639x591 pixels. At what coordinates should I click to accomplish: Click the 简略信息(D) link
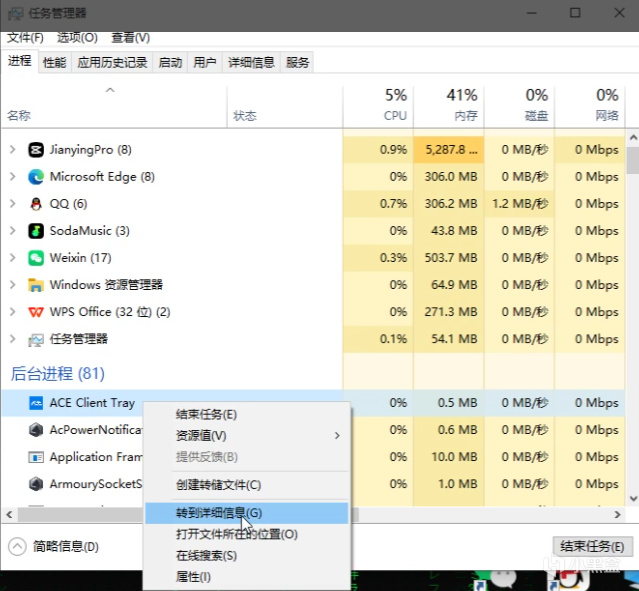coord(66,547)
